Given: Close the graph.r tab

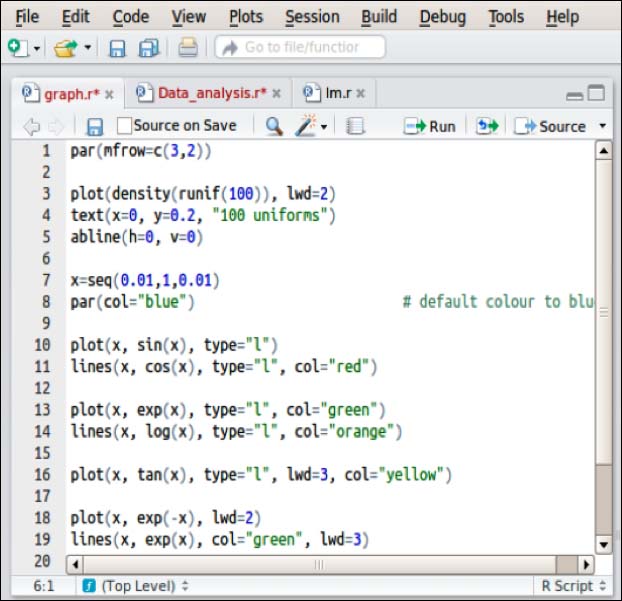Looking at the screenshot, I should (x=109, y=95).
